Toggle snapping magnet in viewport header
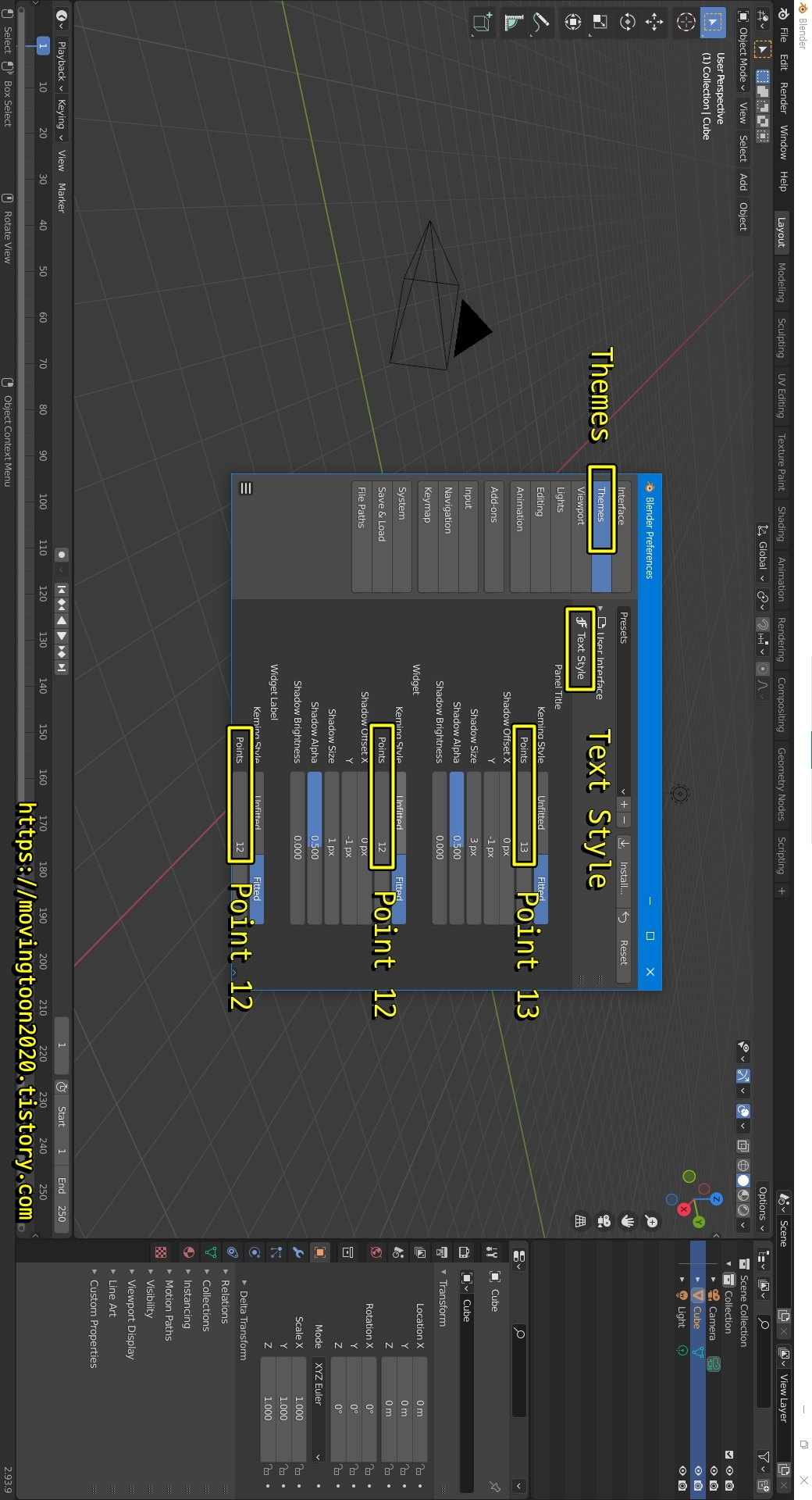 (x=763, y=624)
